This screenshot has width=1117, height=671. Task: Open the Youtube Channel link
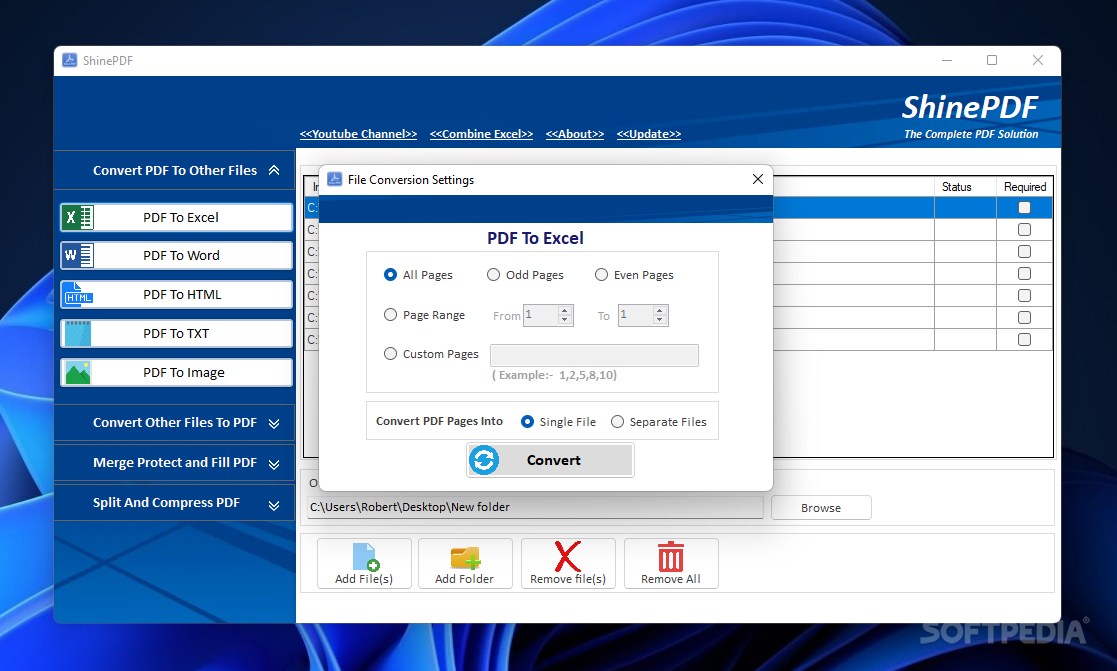click(358, 134)
